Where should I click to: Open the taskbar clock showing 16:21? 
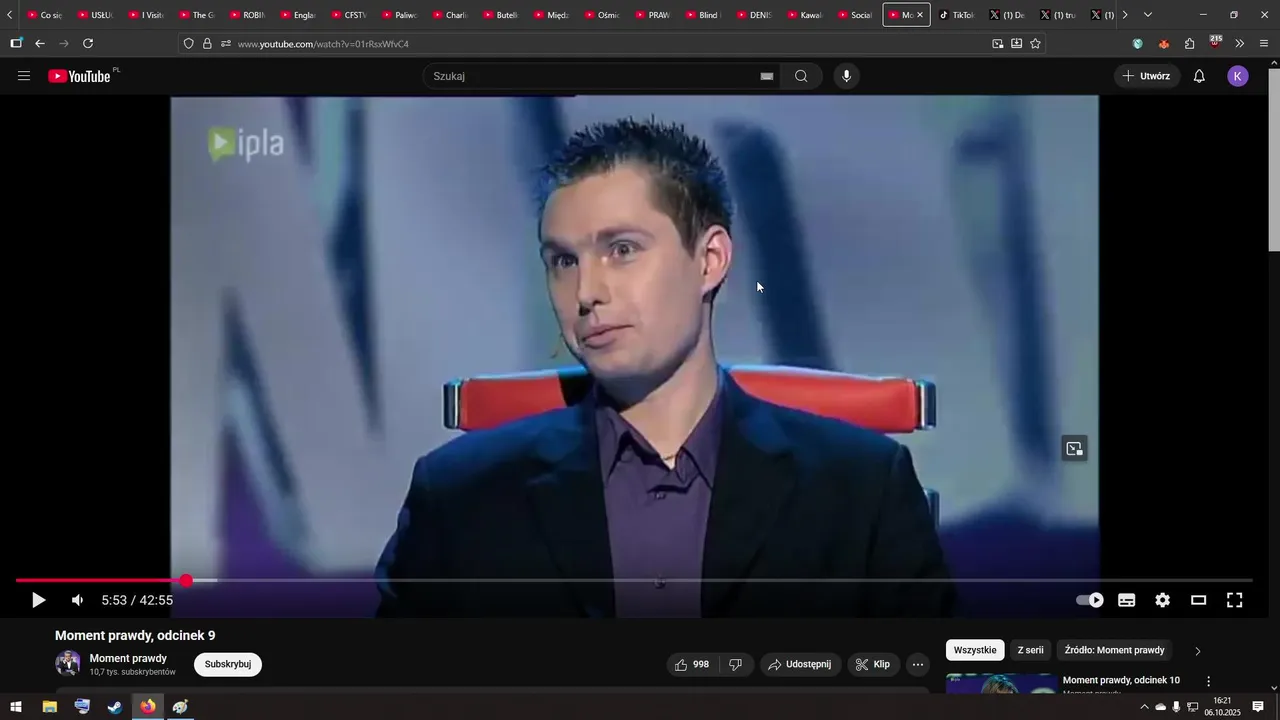(x=1222, y=707)
